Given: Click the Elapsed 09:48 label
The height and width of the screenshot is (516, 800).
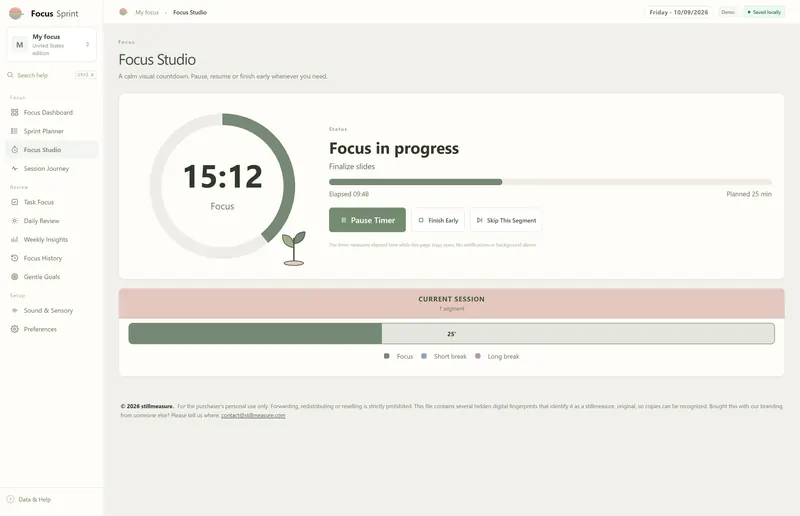Looking at the screenshot, I should click(349, 194).
